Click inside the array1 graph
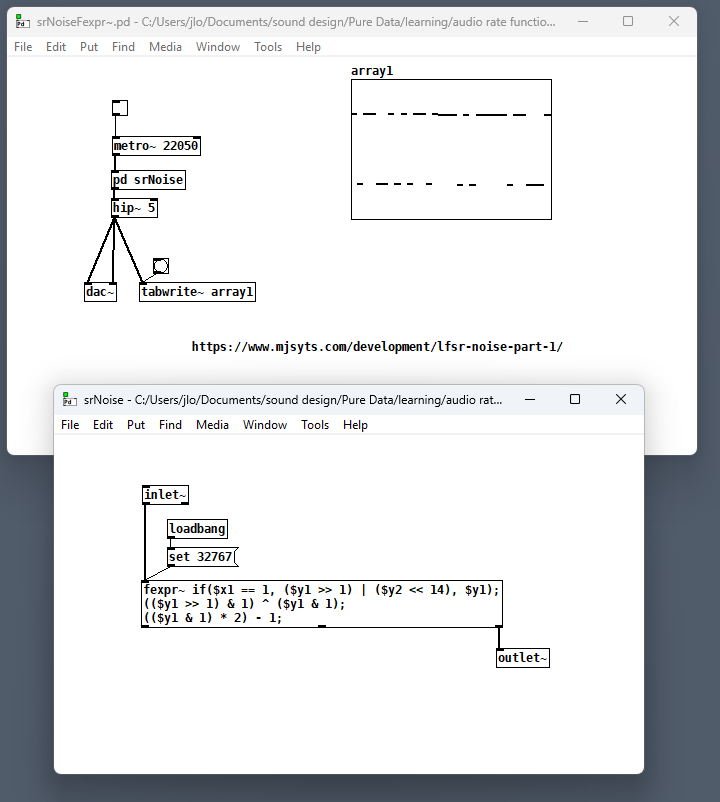 pyautogui.click(x=451, y=149)
